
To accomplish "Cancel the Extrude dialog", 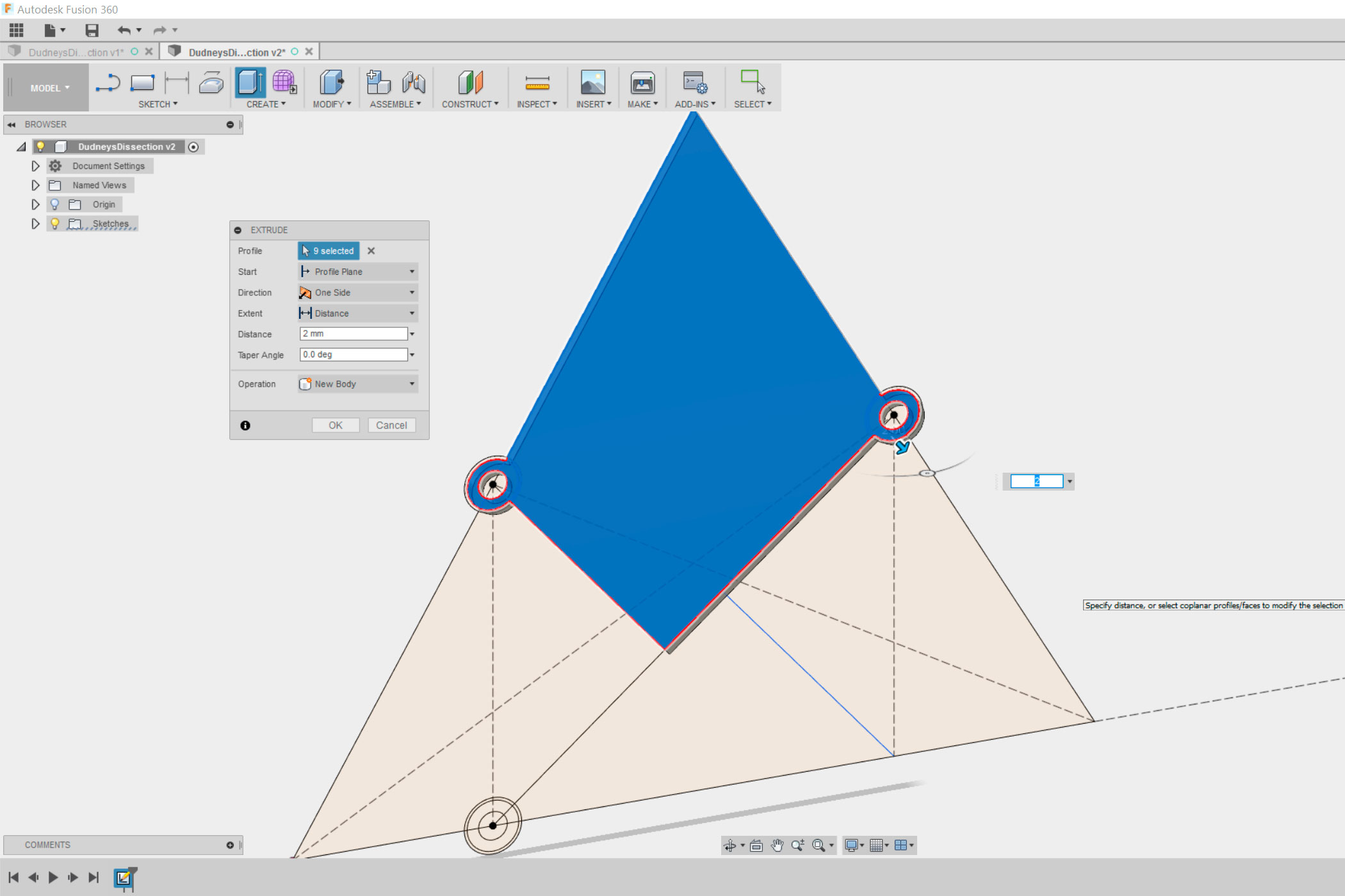I will point(391,425).
